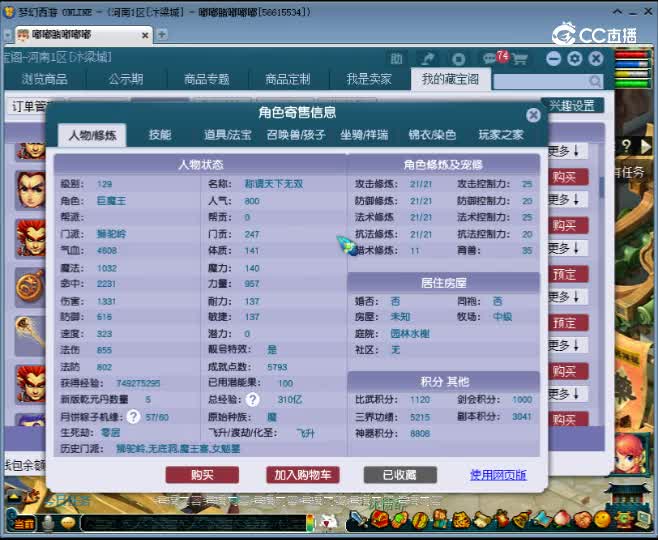Open the 商品定制 navigation tab
Image resolution: width=658 pixels, height=540 pixels.
(x=287, y=79)
